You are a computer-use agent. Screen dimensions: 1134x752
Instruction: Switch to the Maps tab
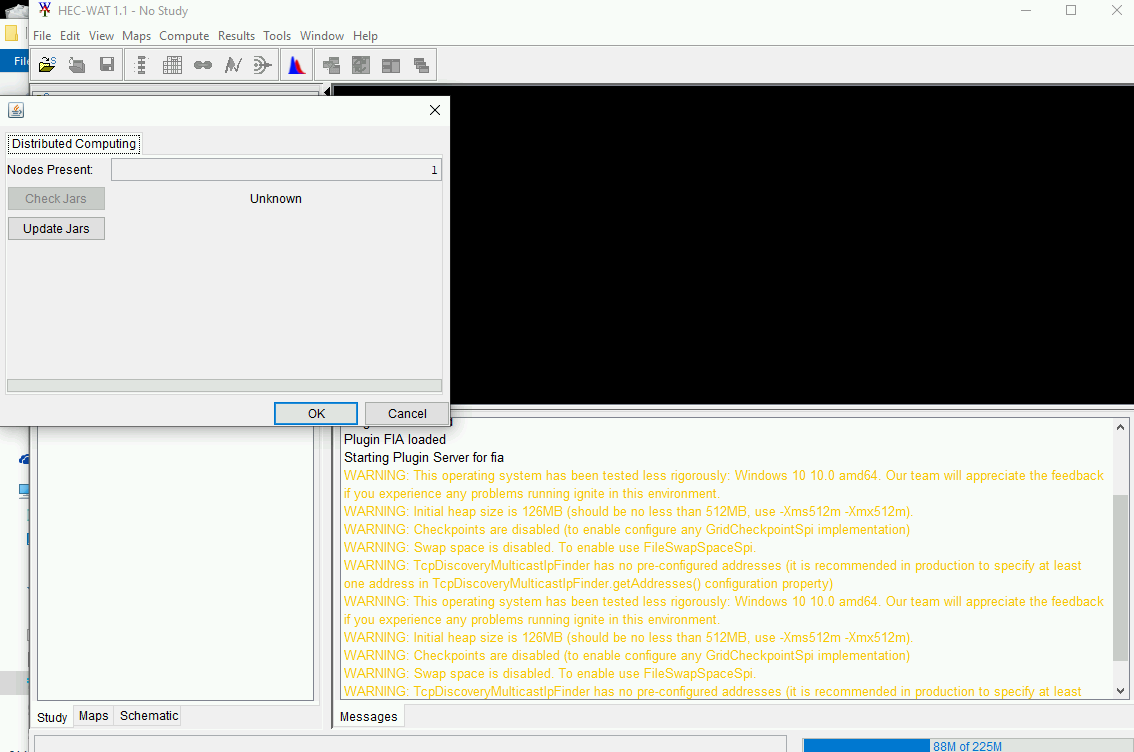93,716
